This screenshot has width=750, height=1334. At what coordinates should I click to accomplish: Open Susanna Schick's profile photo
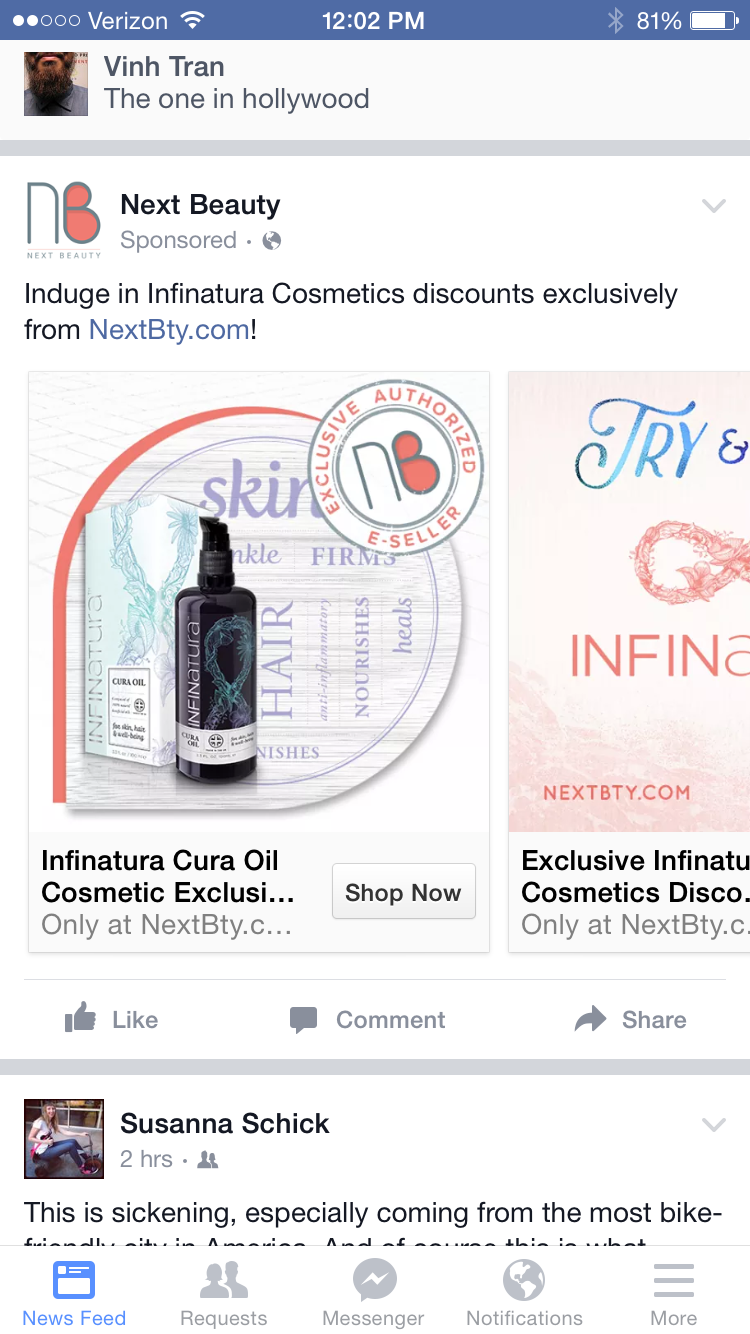click(x=64, y=1139)
